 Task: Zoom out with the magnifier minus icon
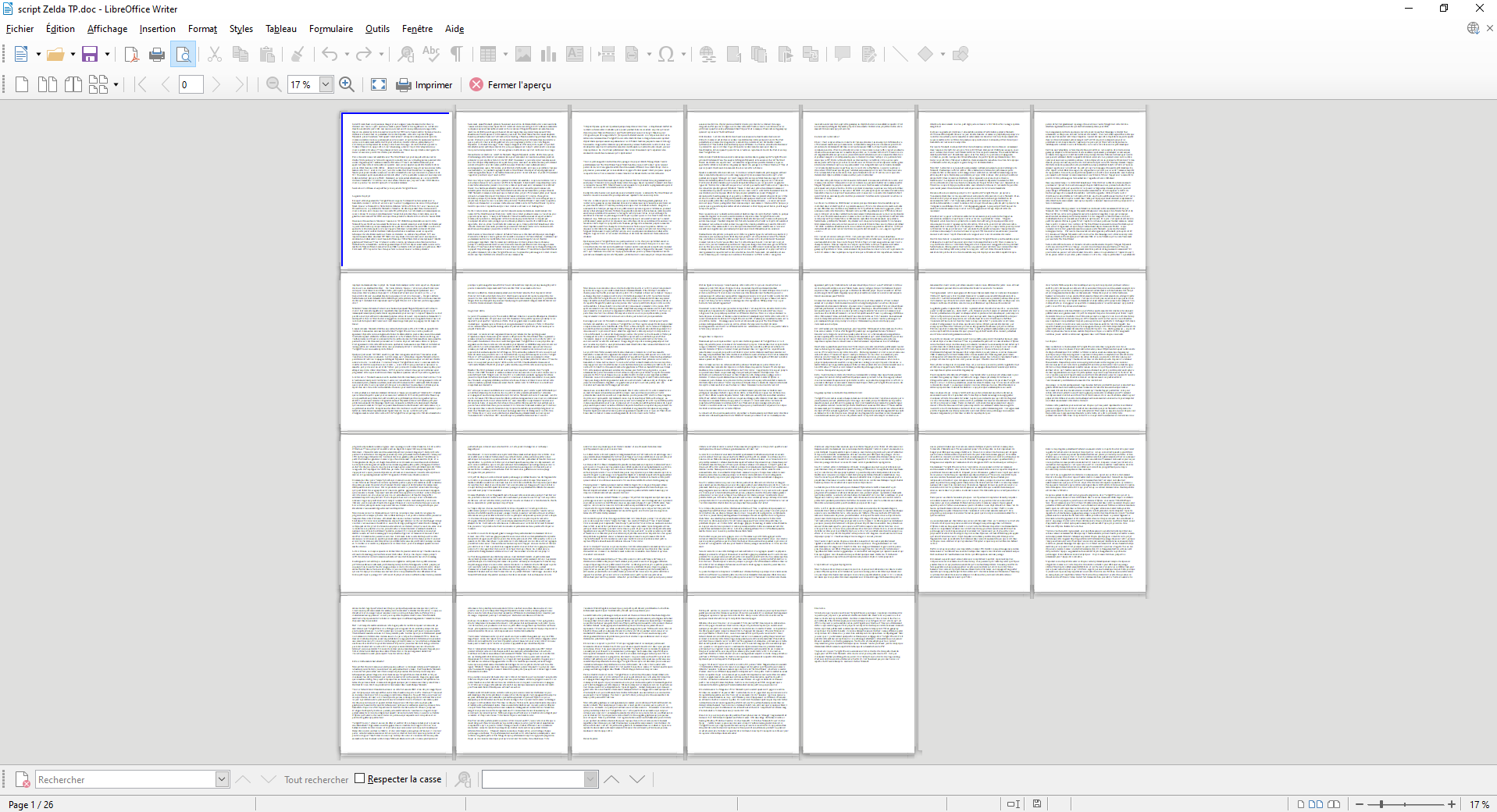pos(273,84)
